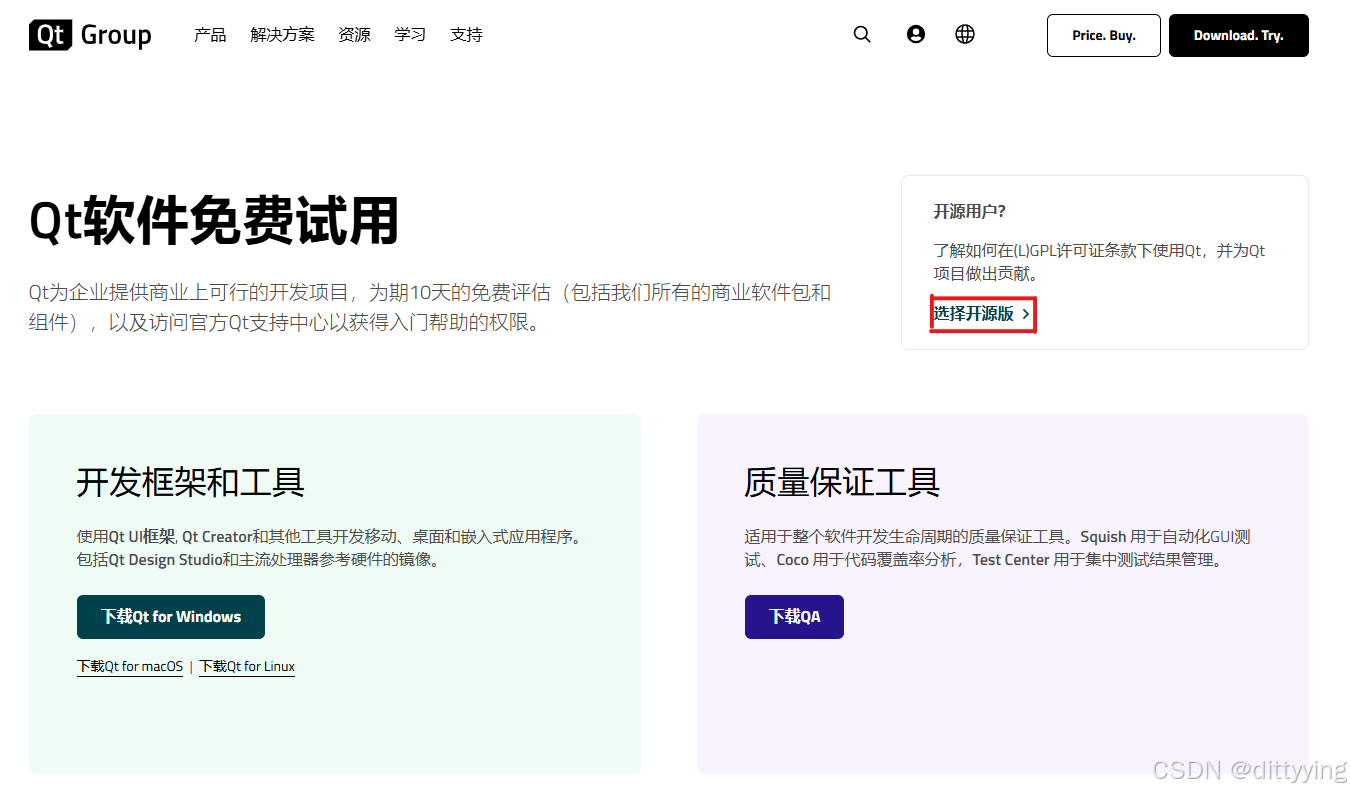Click the 下载QA button
Screen dimensions: 1351x793
(794, 617)
